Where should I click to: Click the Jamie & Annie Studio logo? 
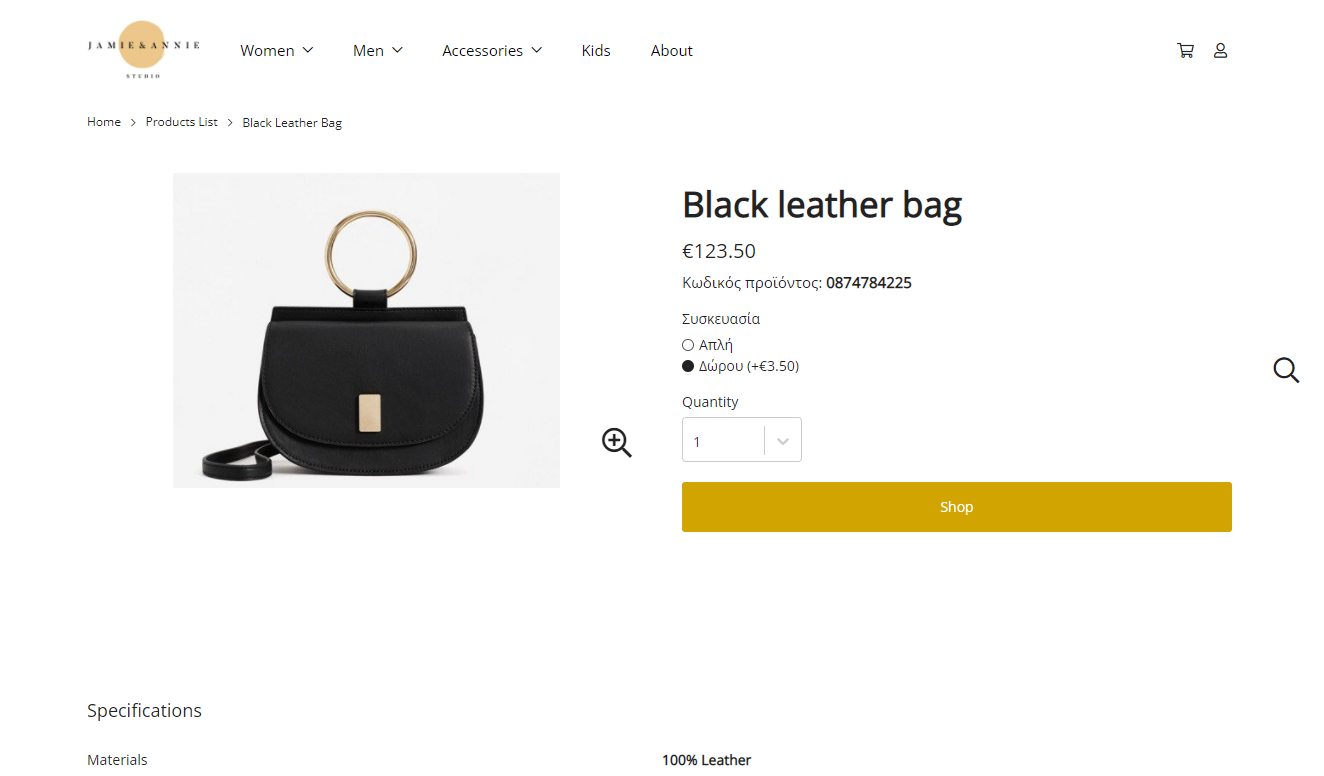(x=143, y=50)
